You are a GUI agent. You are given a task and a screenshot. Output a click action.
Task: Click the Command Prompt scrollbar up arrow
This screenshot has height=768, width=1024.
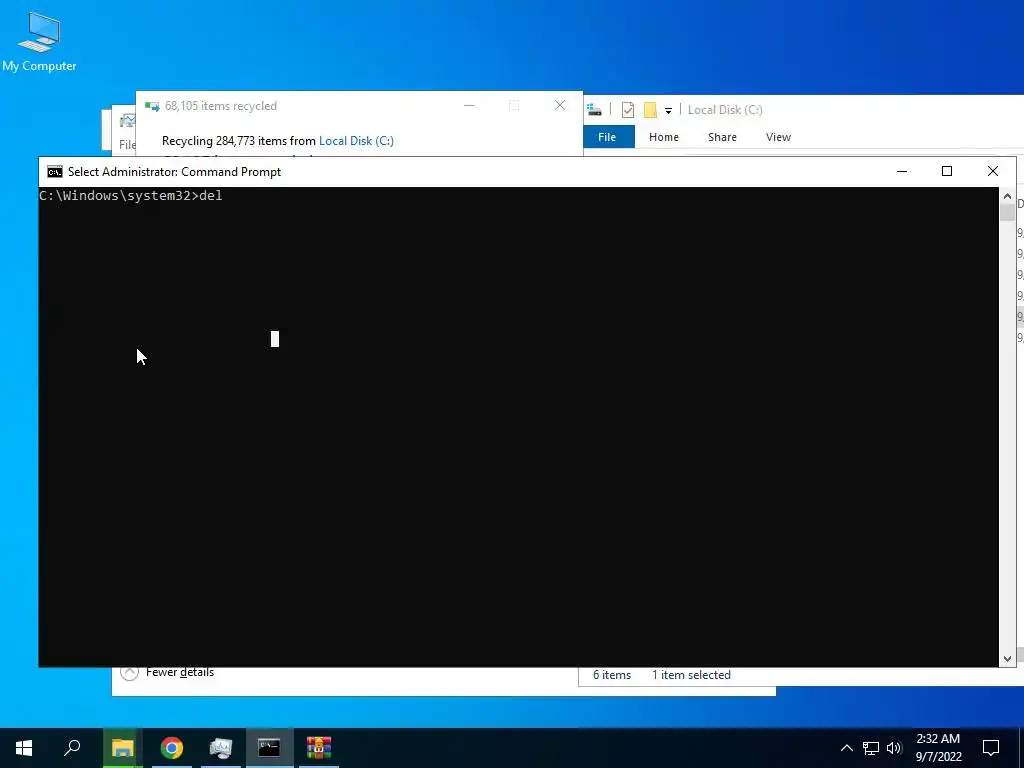point(1007,196)
